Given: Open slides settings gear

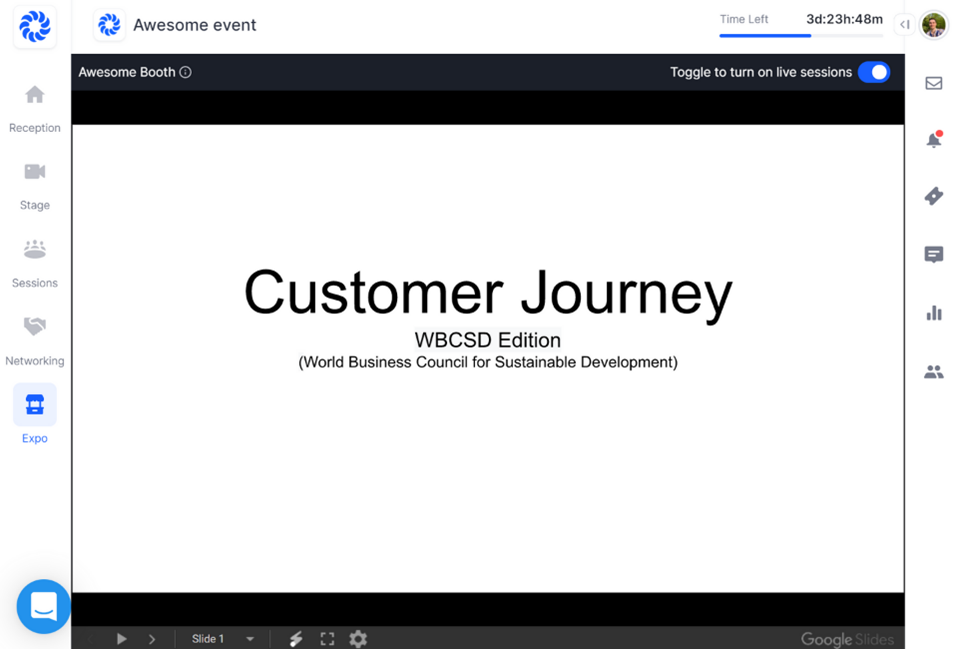Looking at the screenshot, I should (x=358, y=639).
